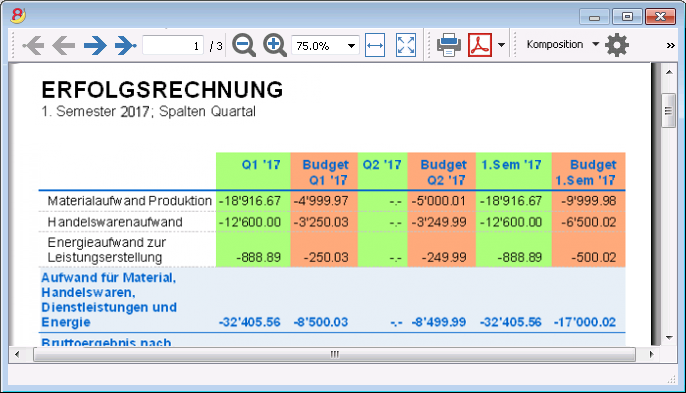This screenshot has width=686, height=393.
Task: Zoom out with the minus magnifier
Action: pyautogui.click(x=244, y=45)
